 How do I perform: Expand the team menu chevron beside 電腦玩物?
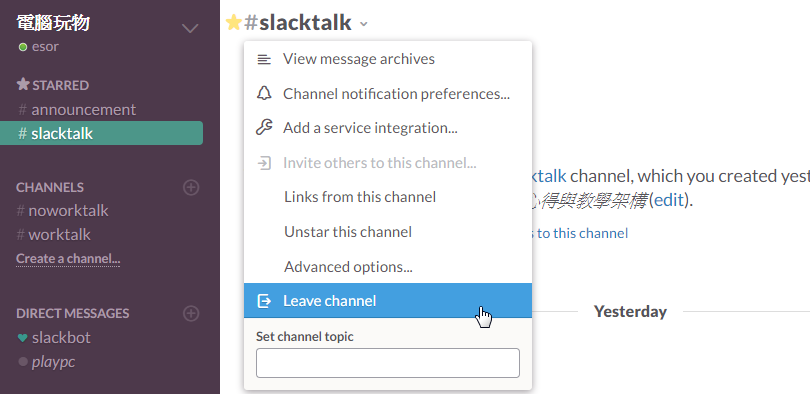[190, 28]
